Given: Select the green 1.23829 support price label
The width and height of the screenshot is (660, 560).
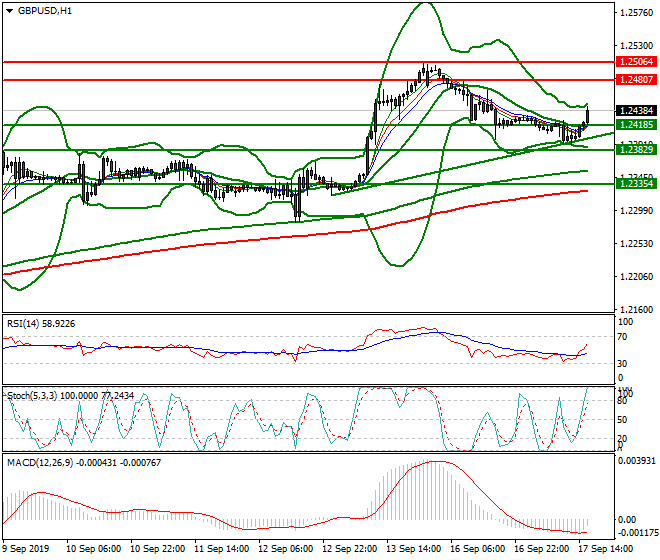Looking at the screenshot, I should pos(636,149).
